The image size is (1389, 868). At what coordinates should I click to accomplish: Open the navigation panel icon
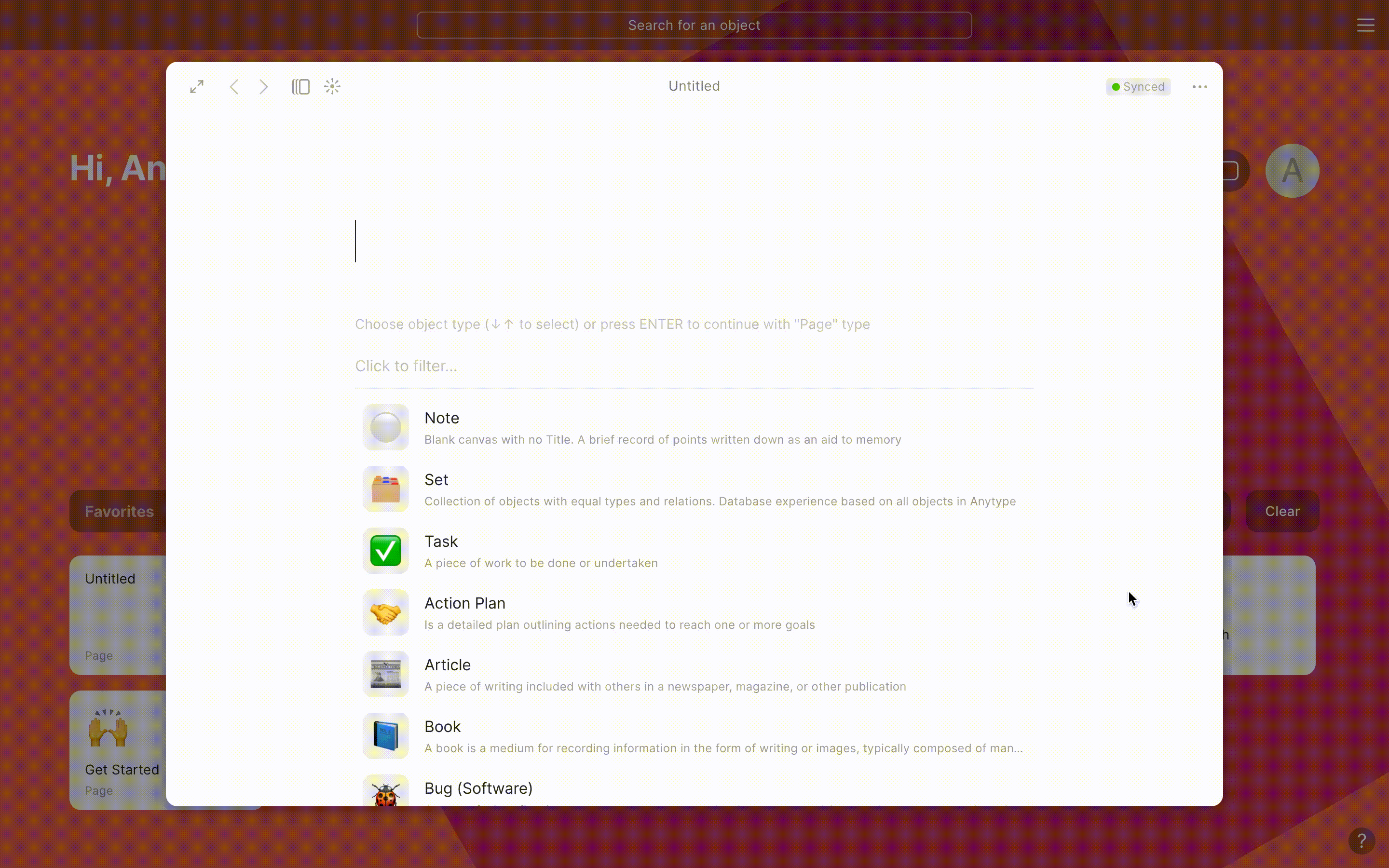301,87
